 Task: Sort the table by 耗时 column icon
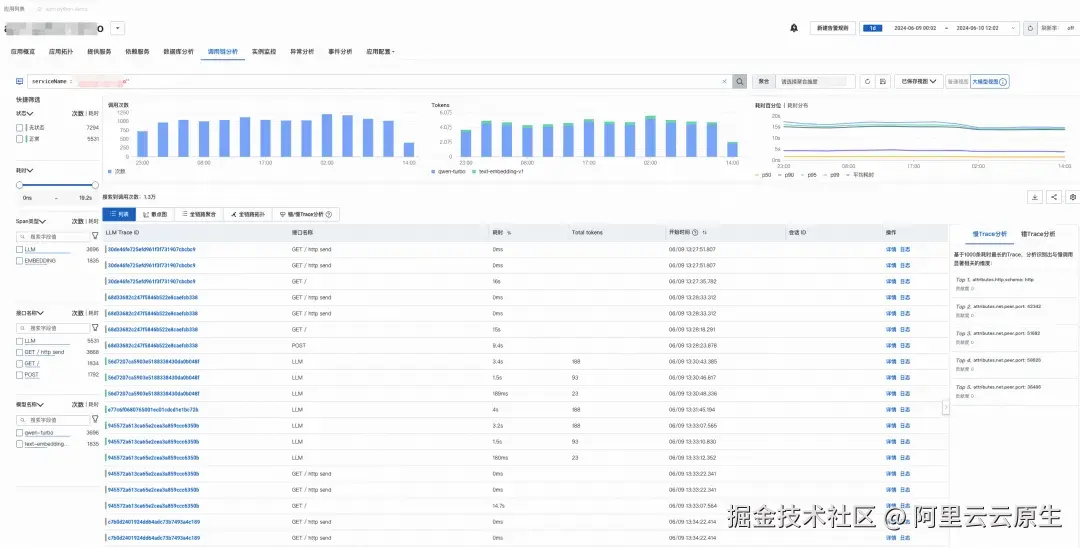coord(509,233)
